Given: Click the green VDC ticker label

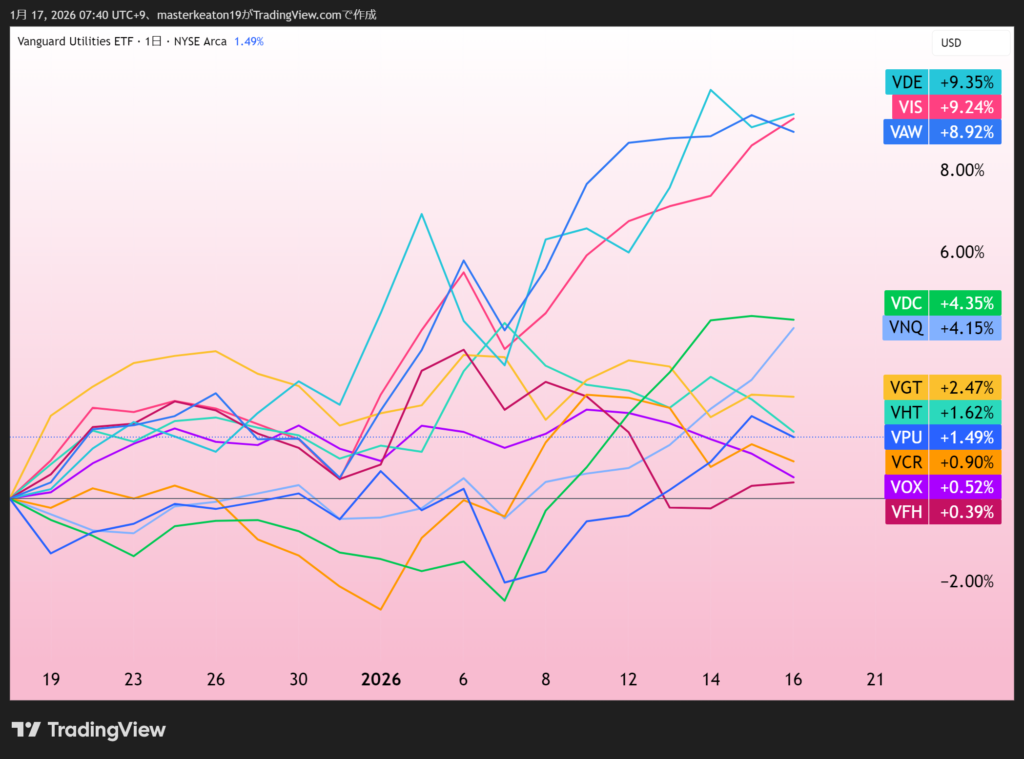Looking at the screenshot, I should (x=905, y=303).
